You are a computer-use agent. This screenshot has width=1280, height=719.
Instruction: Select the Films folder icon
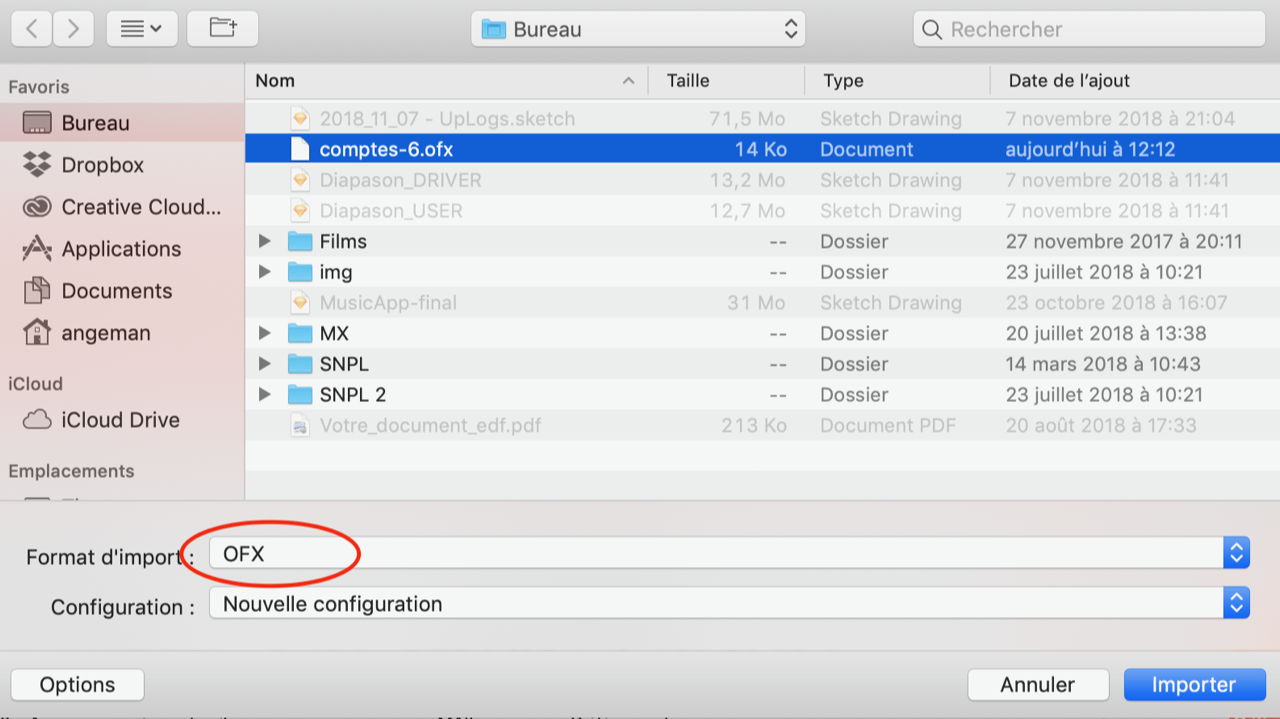tap(300, 241)
